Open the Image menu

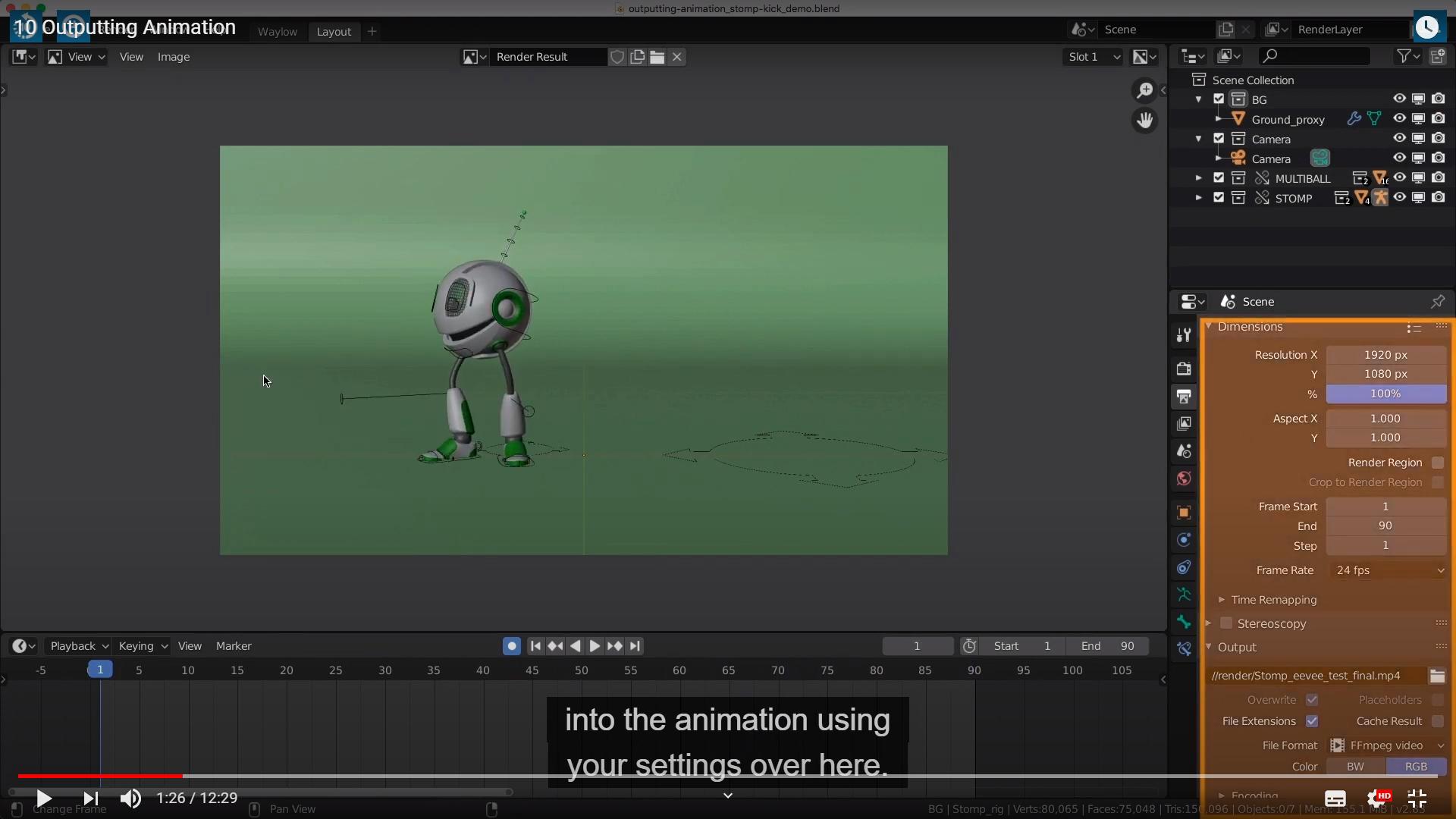coord(173,57)
